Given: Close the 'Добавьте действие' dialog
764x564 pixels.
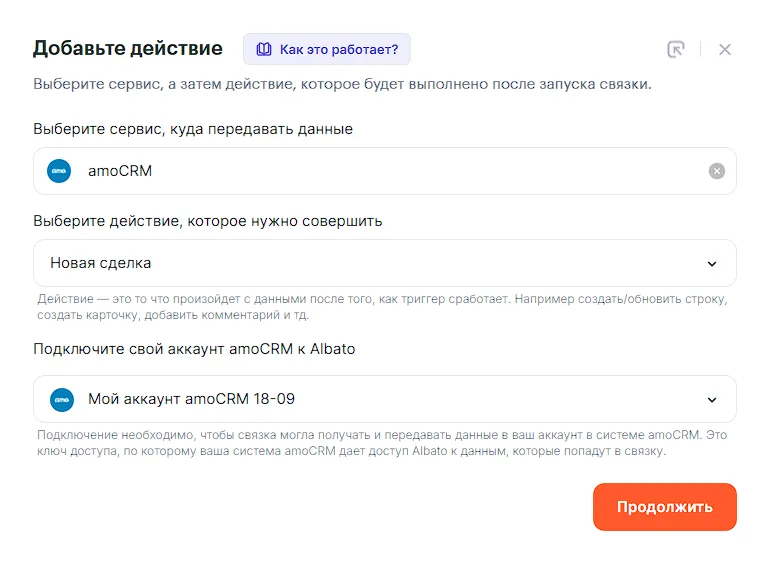Looking at the screenshot, I should (725, 49).
